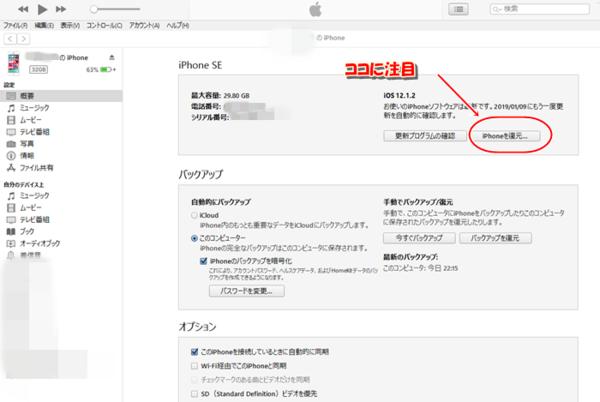Click the 最新のバックアップ date text
This screenshot has height=402, width=600.
coord(421,269)
